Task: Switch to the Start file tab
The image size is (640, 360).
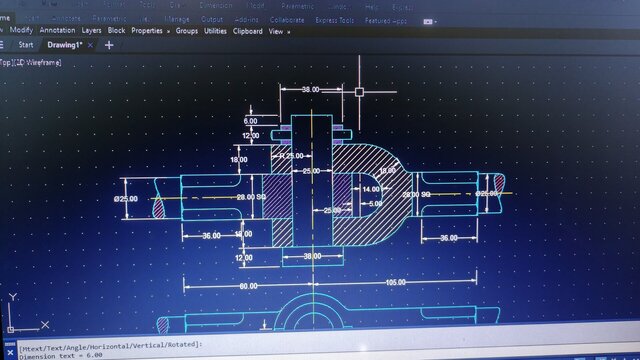Action: [x=26, y=45]
